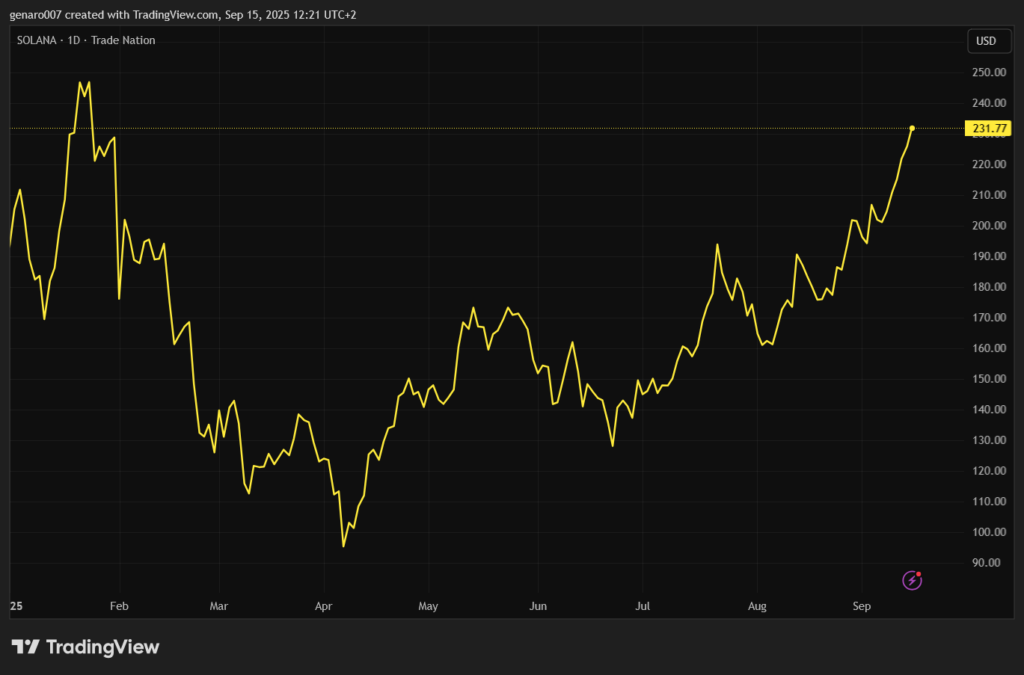Select the Jul label on the time axis
Image resolution: width=1024 pixels, height=675 pixels.
click(x=643, y=606)
